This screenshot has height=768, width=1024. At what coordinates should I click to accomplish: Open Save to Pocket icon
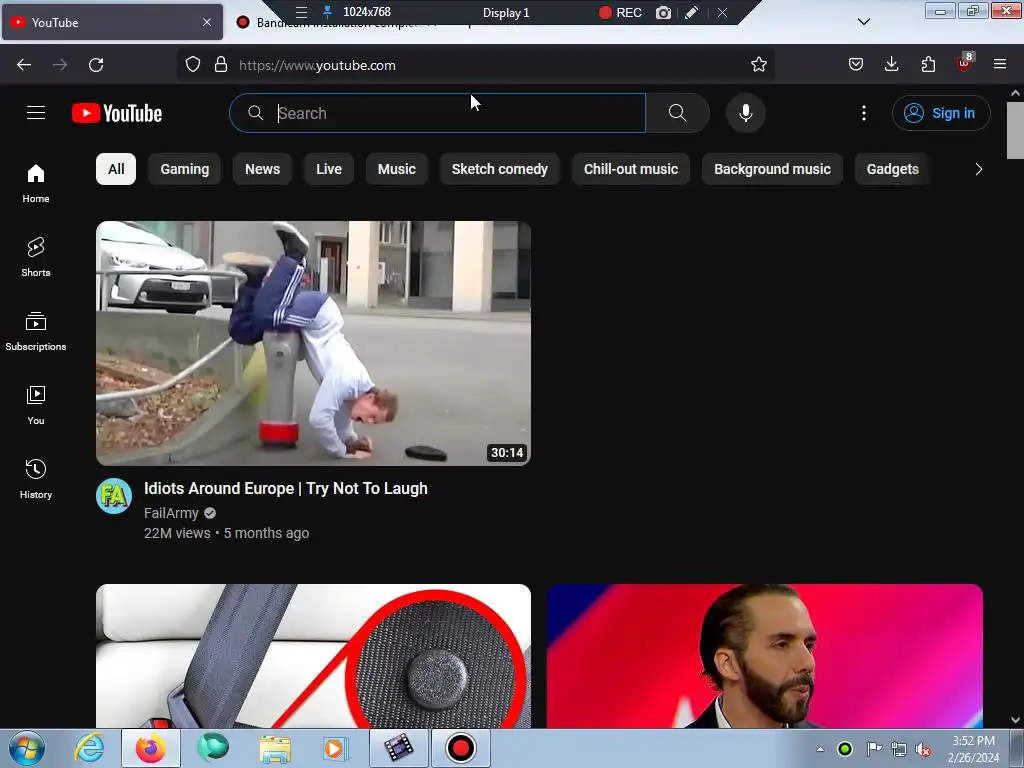pos(856,65)
